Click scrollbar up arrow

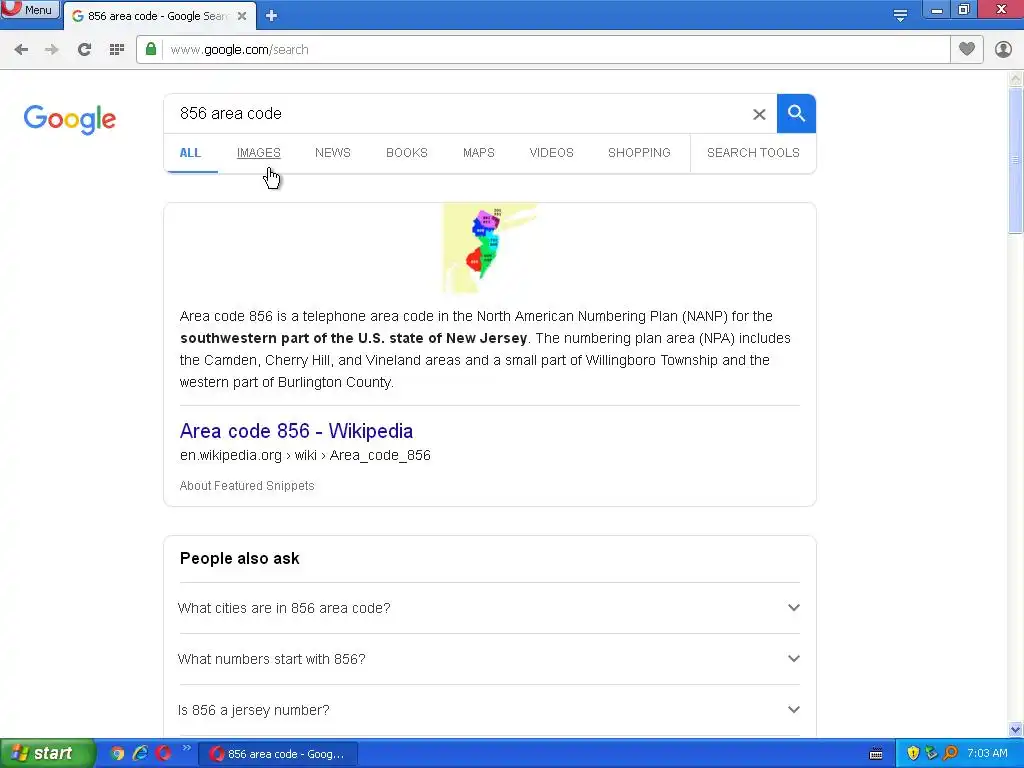tap(1016, 79)
